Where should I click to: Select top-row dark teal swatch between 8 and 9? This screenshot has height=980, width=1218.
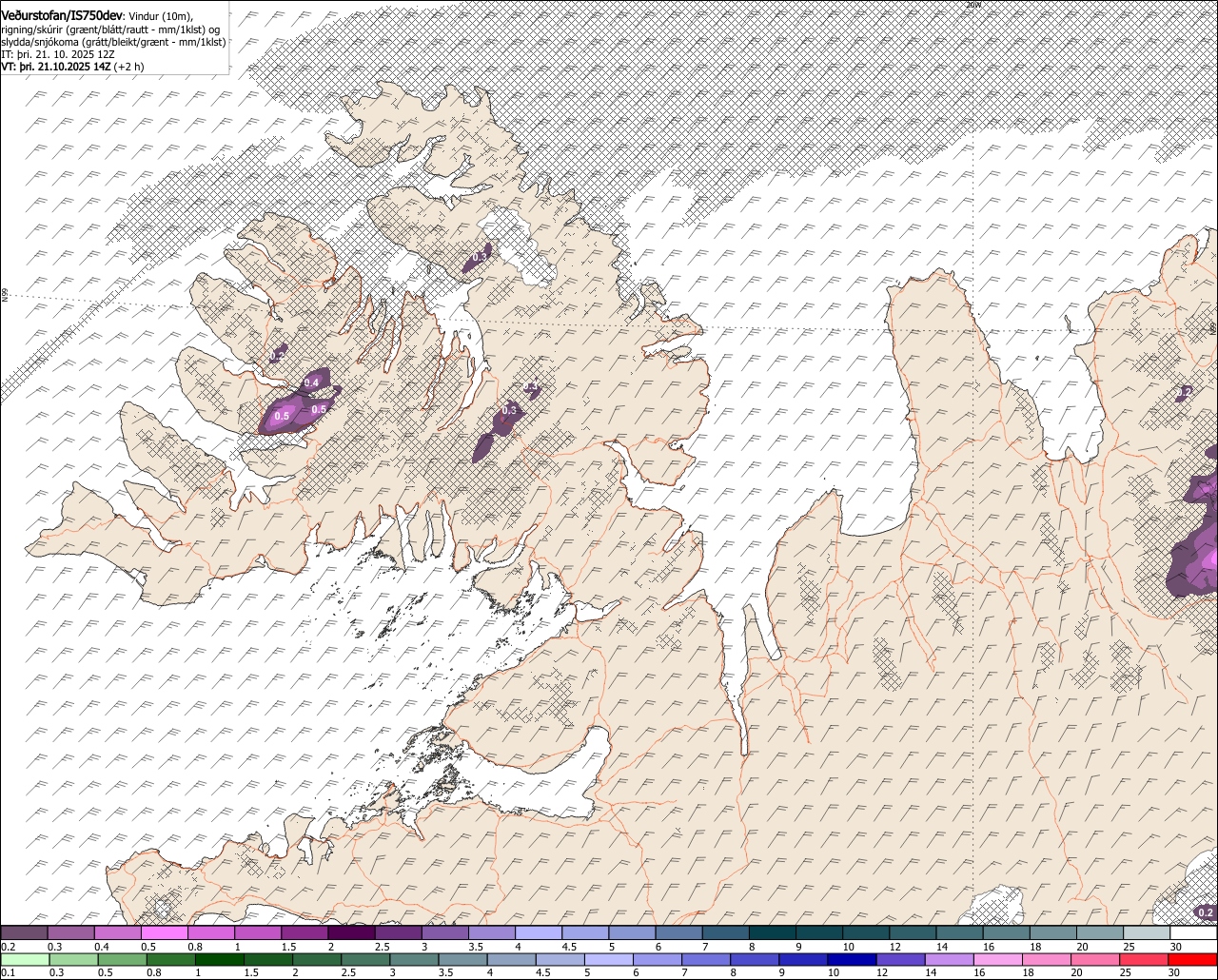pos(772,932)
